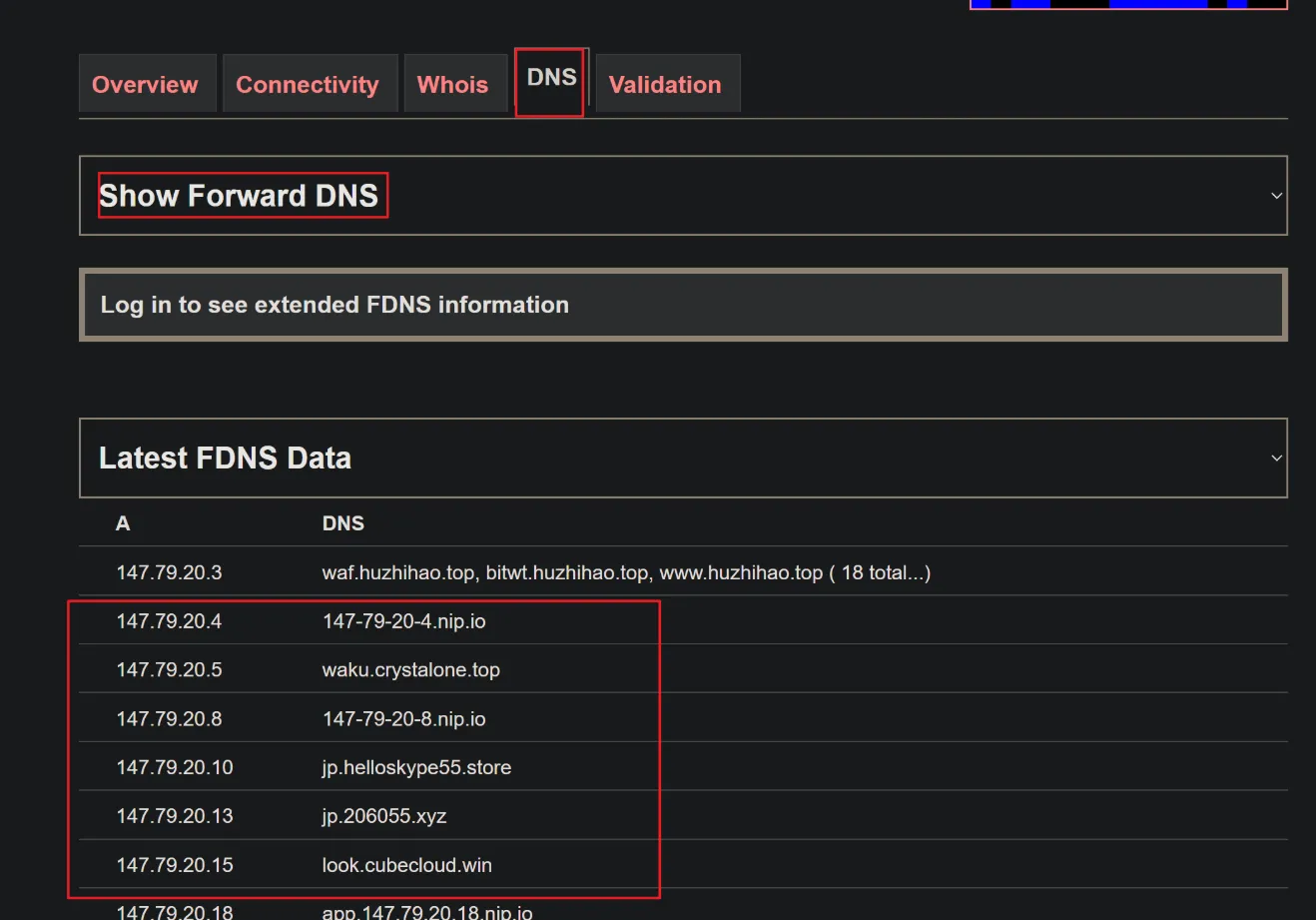Click the jp.helloskype55.store domain
1316x920 pixels.
pos(416,768)
